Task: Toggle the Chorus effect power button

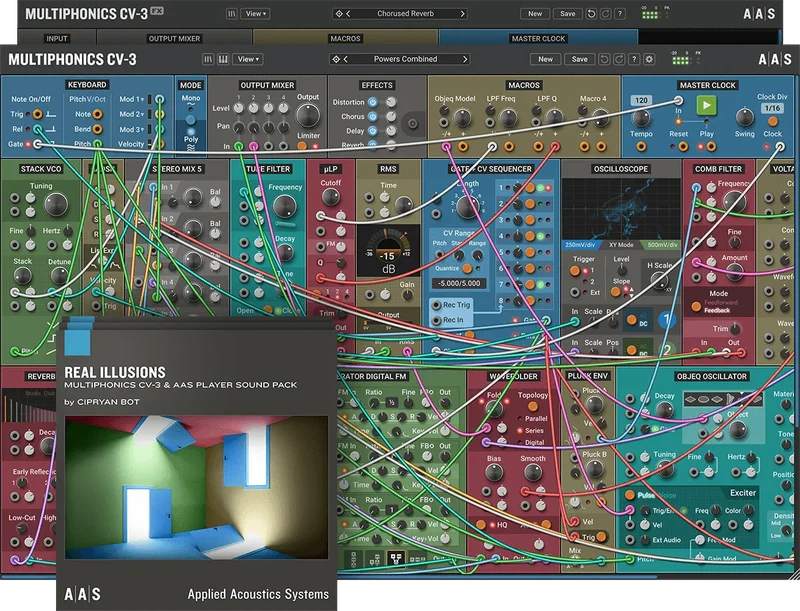Action: point(373,117)
